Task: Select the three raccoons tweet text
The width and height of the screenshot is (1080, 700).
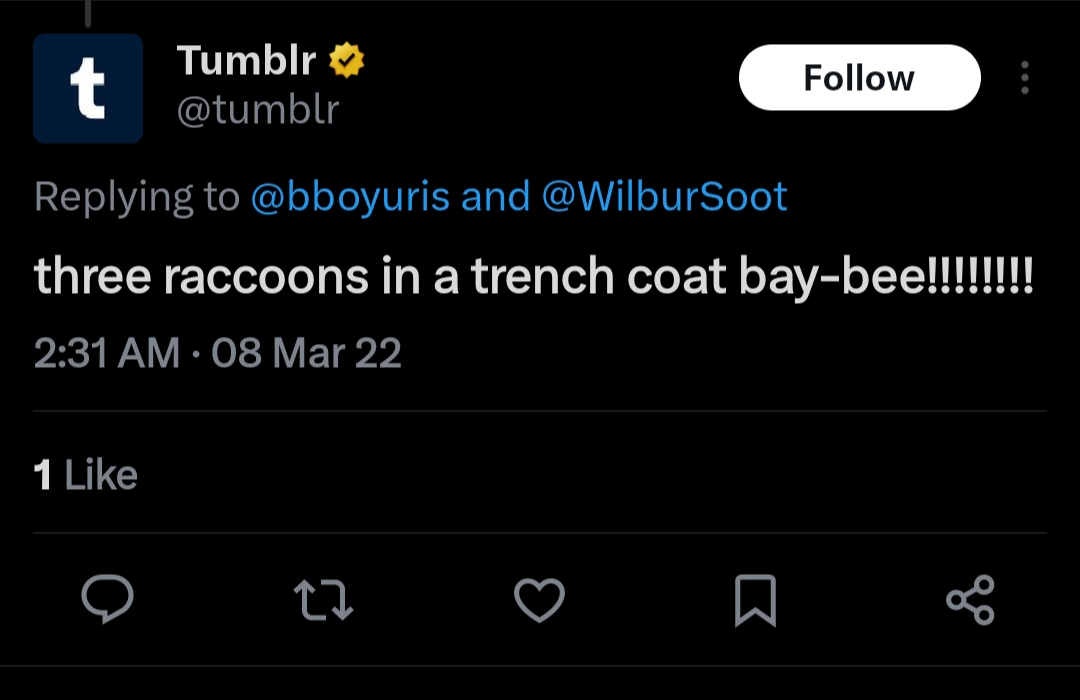Action: coord(533,276)
